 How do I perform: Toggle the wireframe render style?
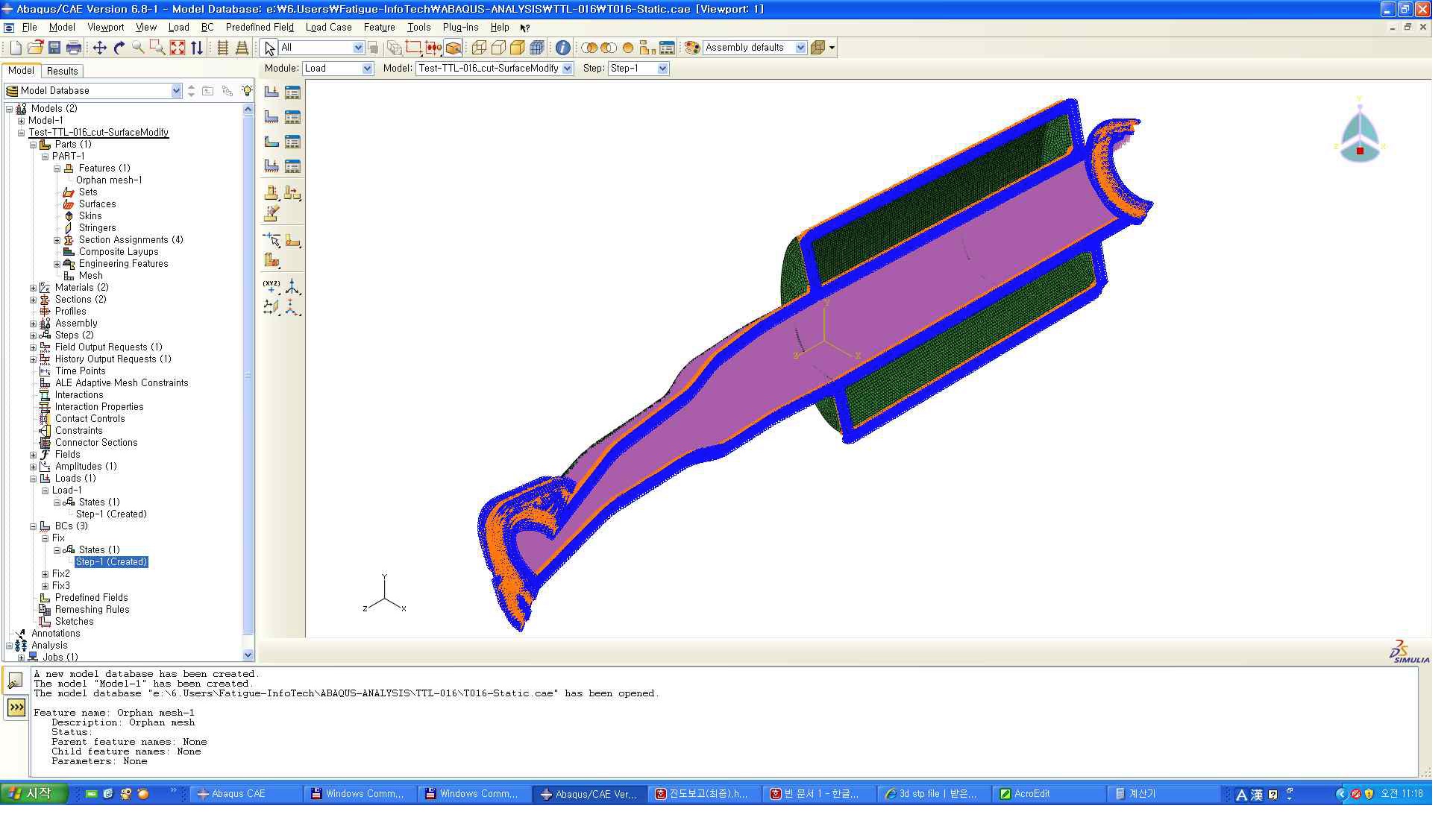pos(479,48)
